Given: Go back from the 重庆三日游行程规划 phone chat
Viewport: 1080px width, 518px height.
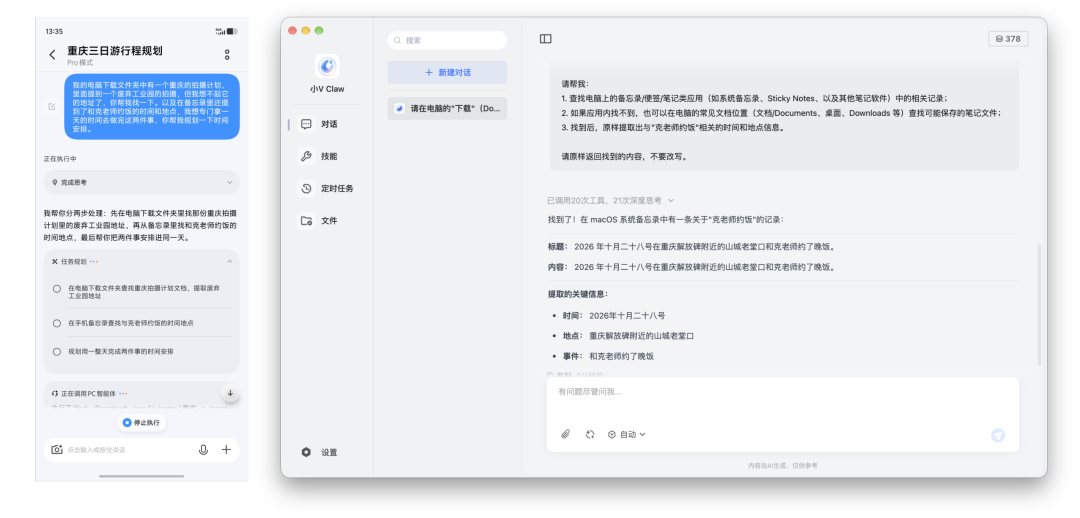Looking at the screenshot, I should [52, 54].
